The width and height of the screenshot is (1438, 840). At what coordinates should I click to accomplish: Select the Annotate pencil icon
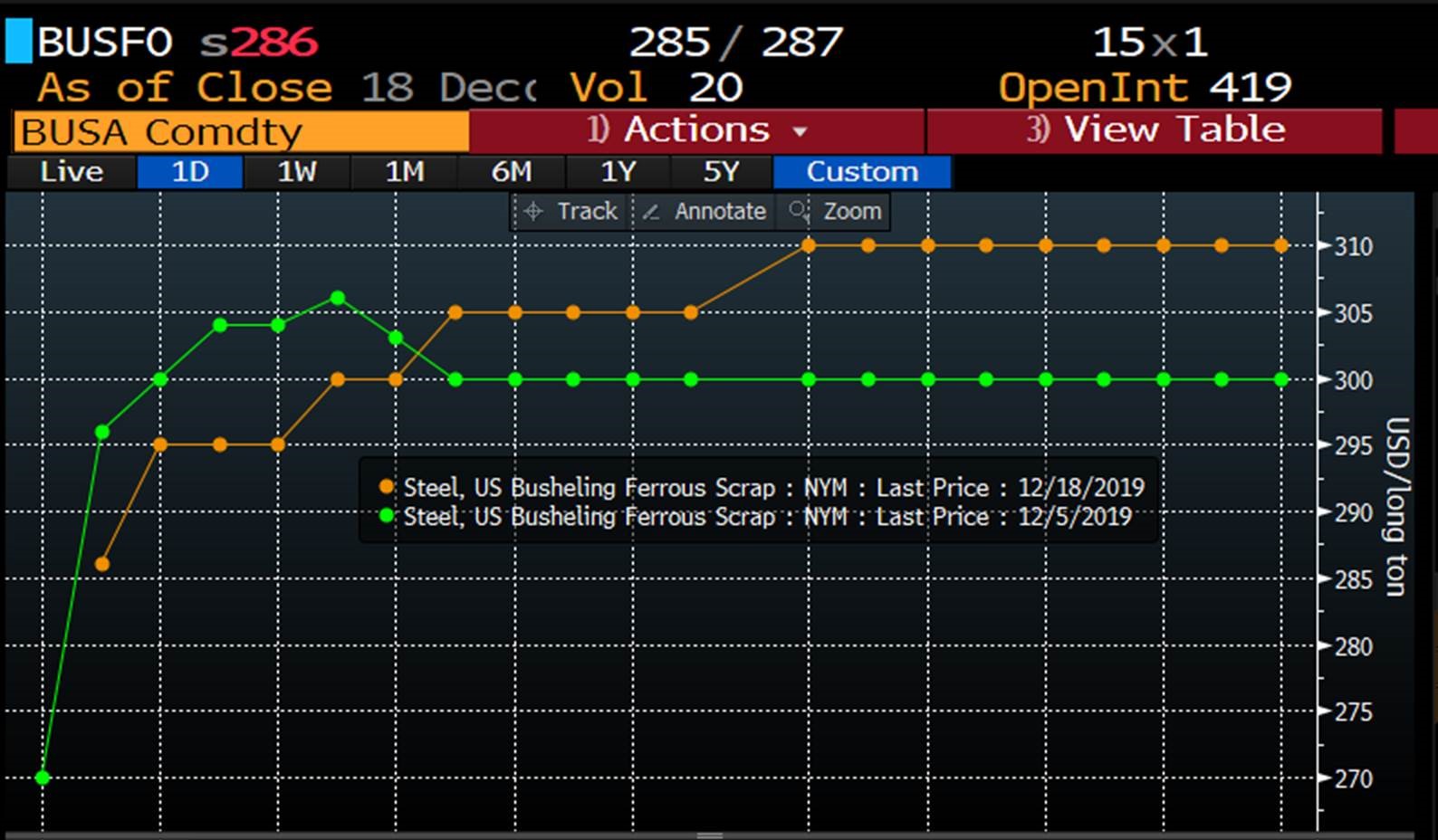[x=650, y=212]
